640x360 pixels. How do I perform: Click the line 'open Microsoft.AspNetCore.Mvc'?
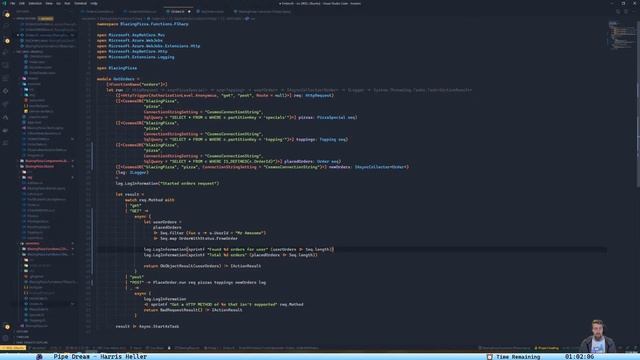131,35
